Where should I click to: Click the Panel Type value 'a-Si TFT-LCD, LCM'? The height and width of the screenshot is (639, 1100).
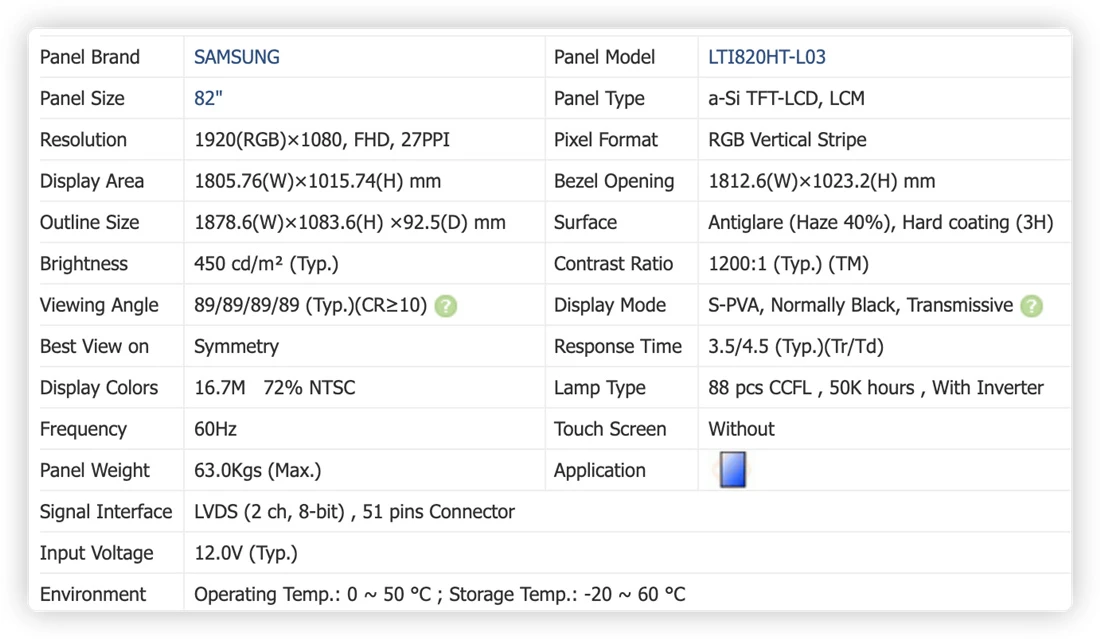pyautogui.click(x=786, y=98)
